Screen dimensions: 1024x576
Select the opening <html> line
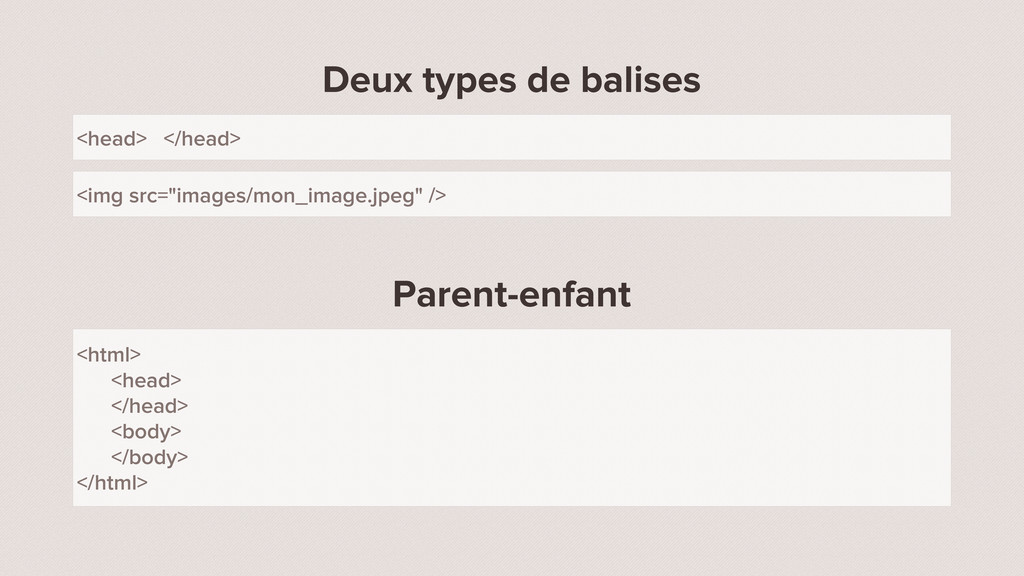(x=108, y=355)
